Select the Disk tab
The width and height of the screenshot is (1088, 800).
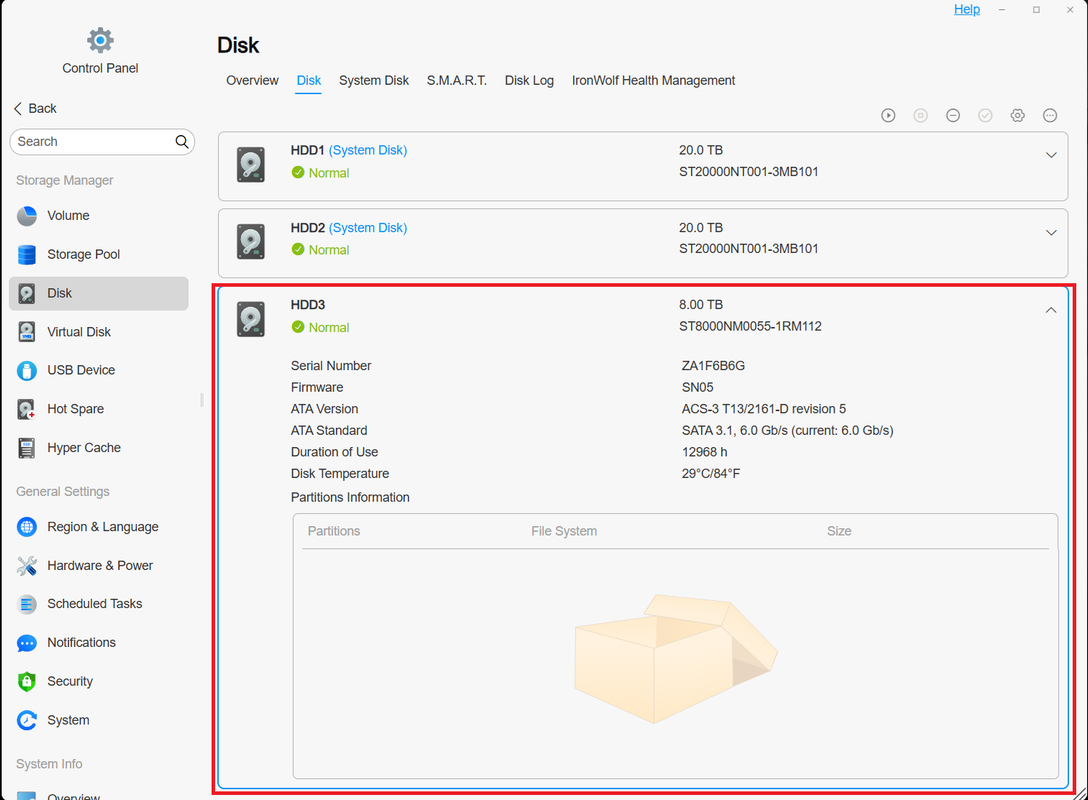pos(309,80)
